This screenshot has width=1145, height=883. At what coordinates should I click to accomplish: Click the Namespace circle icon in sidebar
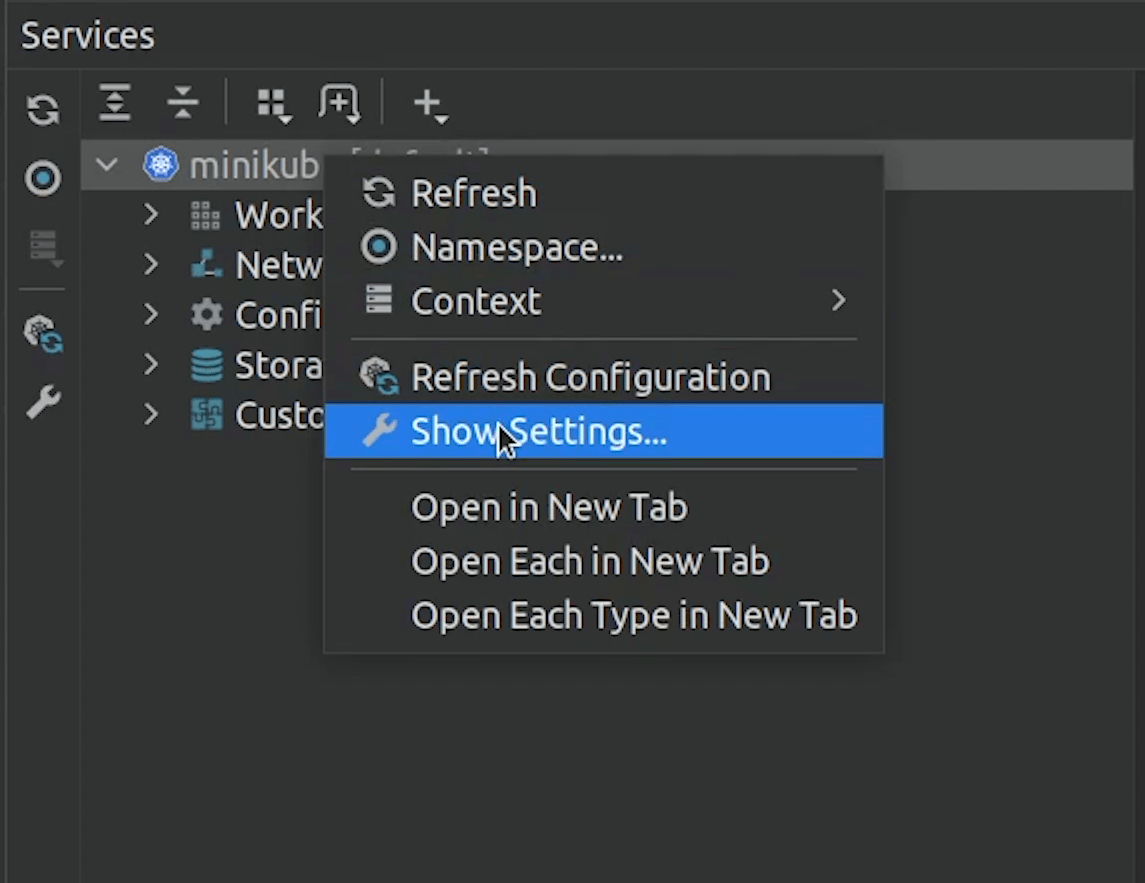tap(42, 179)
